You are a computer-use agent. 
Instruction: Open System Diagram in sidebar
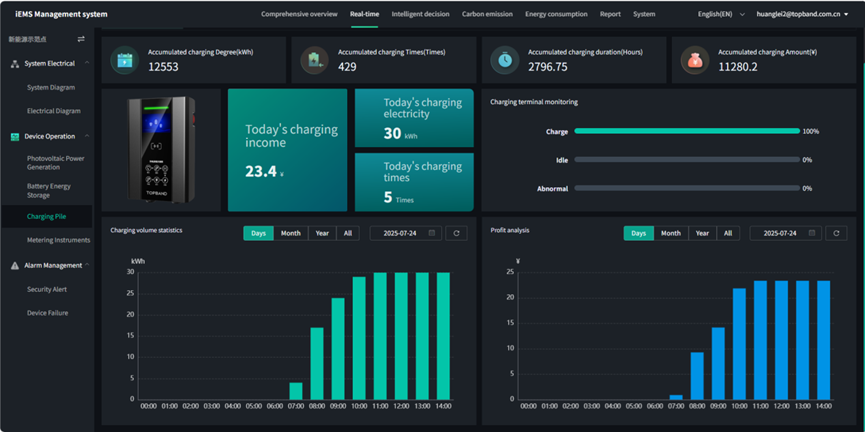coord(51,88)
